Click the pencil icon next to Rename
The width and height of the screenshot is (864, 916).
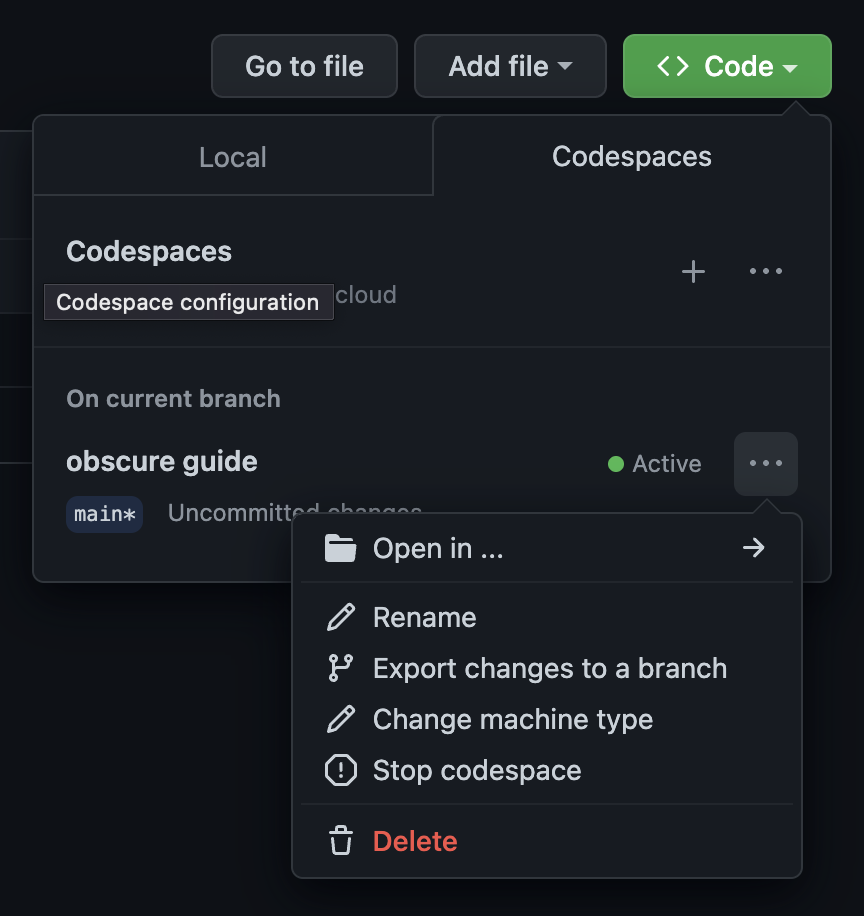(340, 617)
